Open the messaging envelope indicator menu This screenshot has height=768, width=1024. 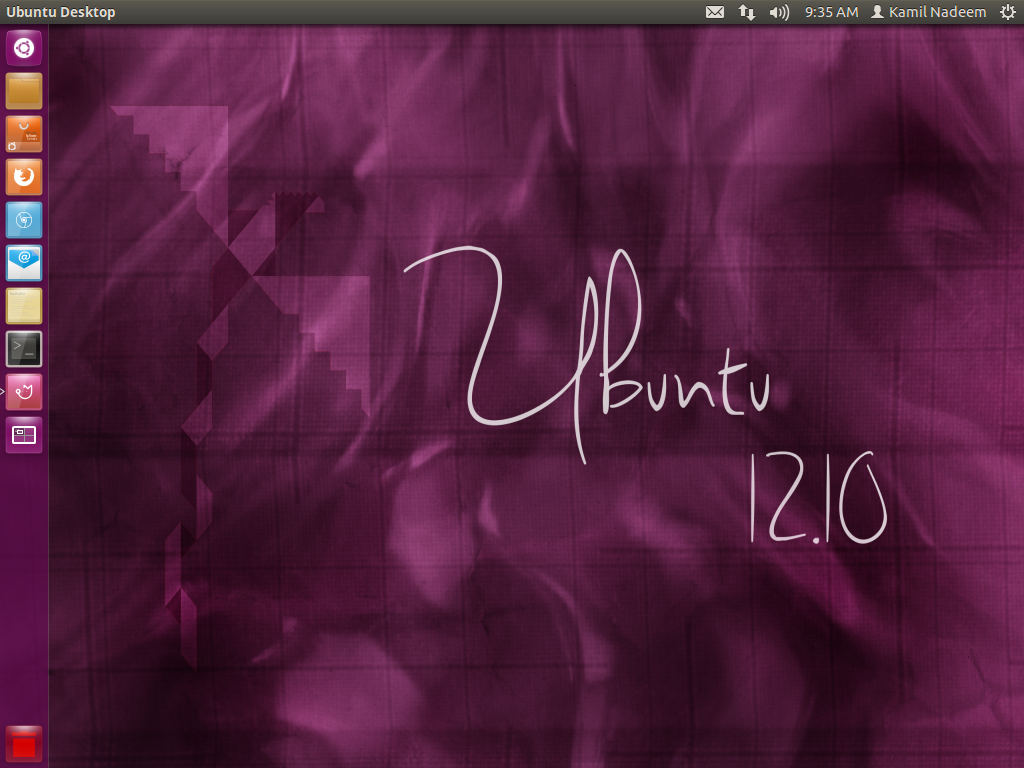pyautogui.click(x=715, y=12)
